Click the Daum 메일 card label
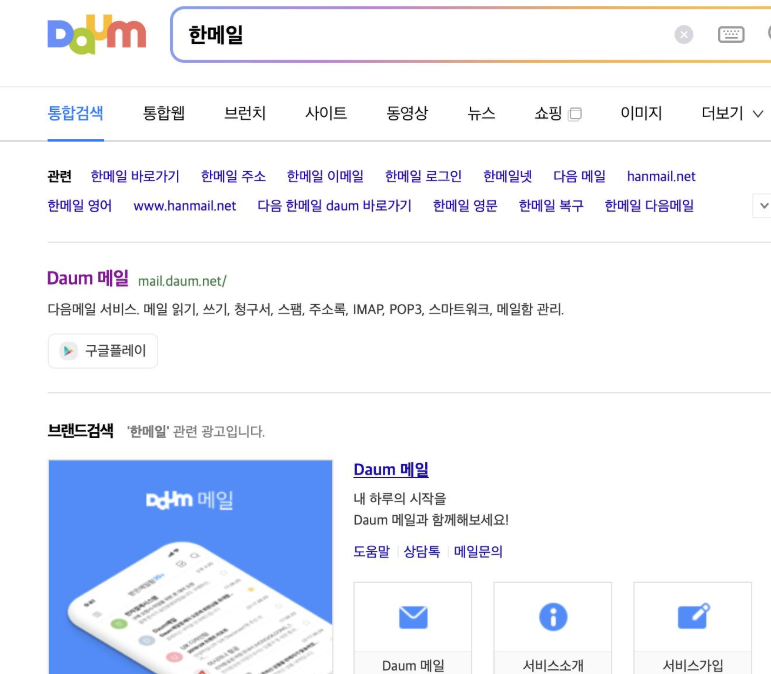 tap(413, 666)
